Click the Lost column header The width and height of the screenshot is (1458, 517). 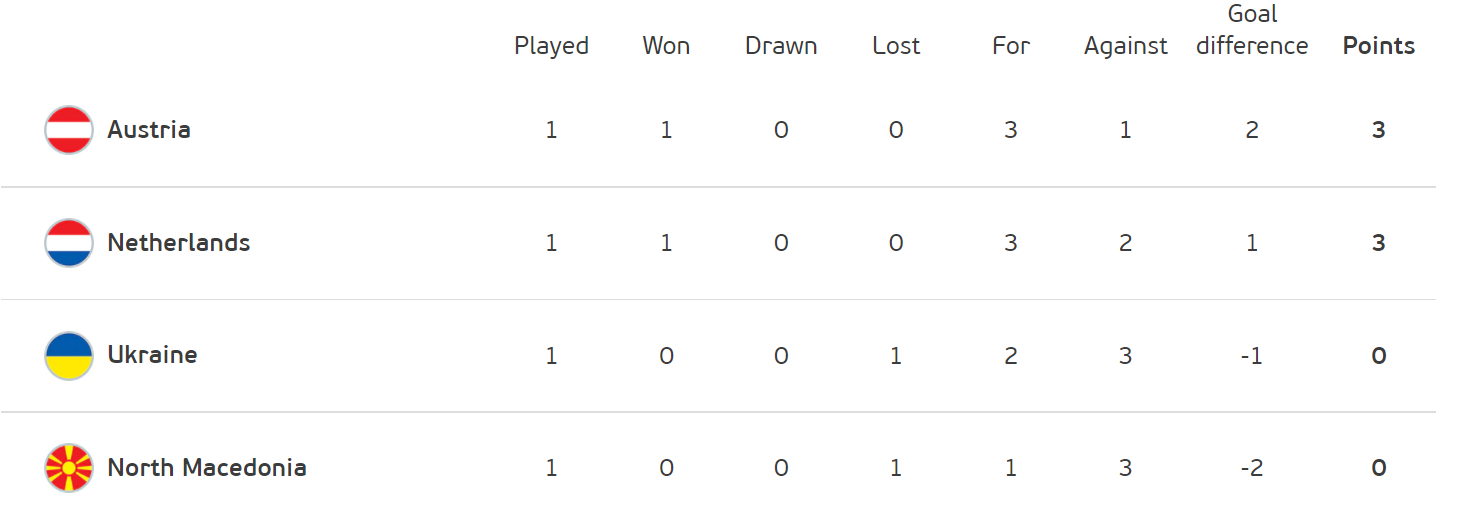click(x=896, y=46)
